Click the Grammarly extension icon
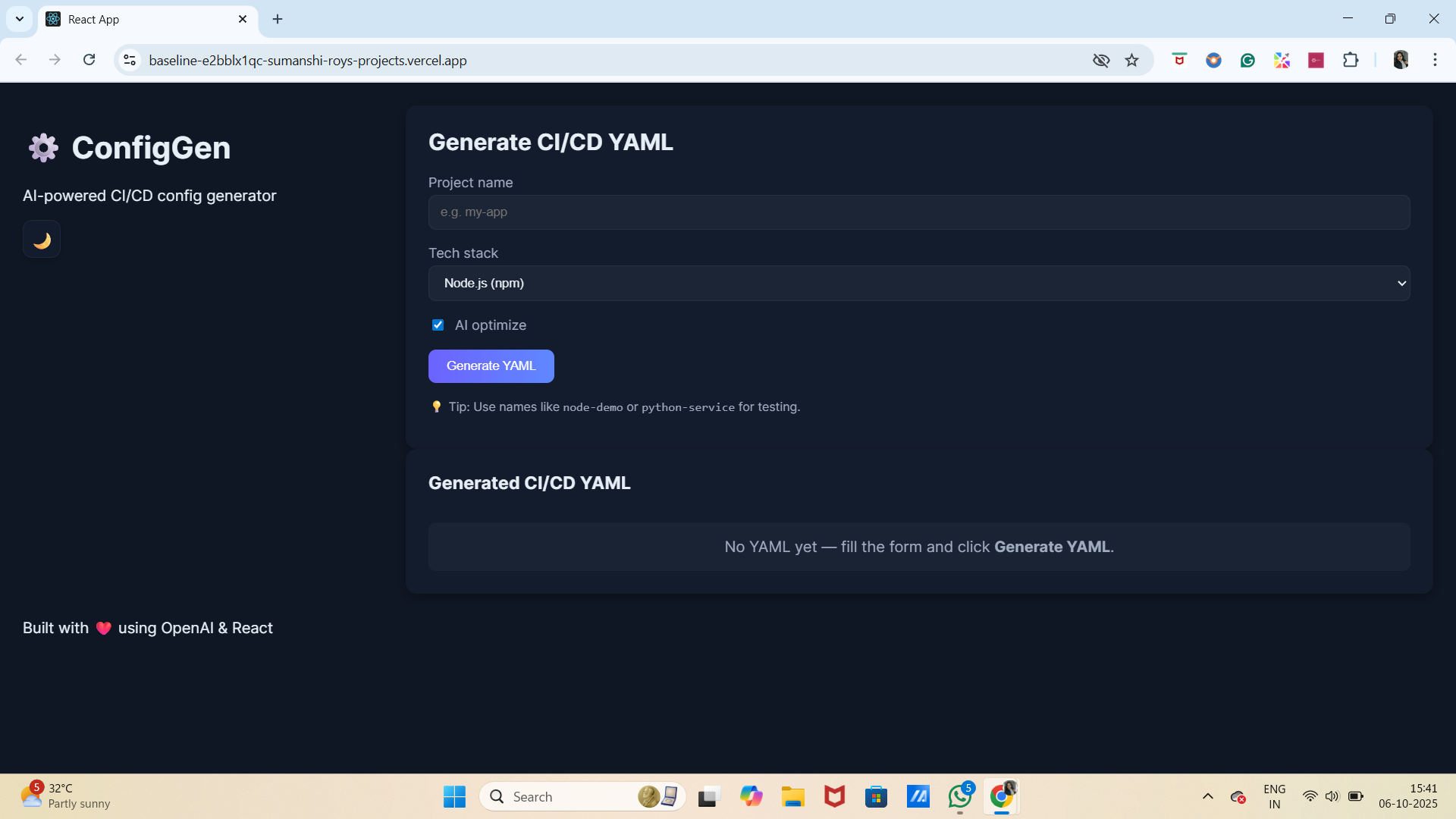 [x=1247, y=61]
